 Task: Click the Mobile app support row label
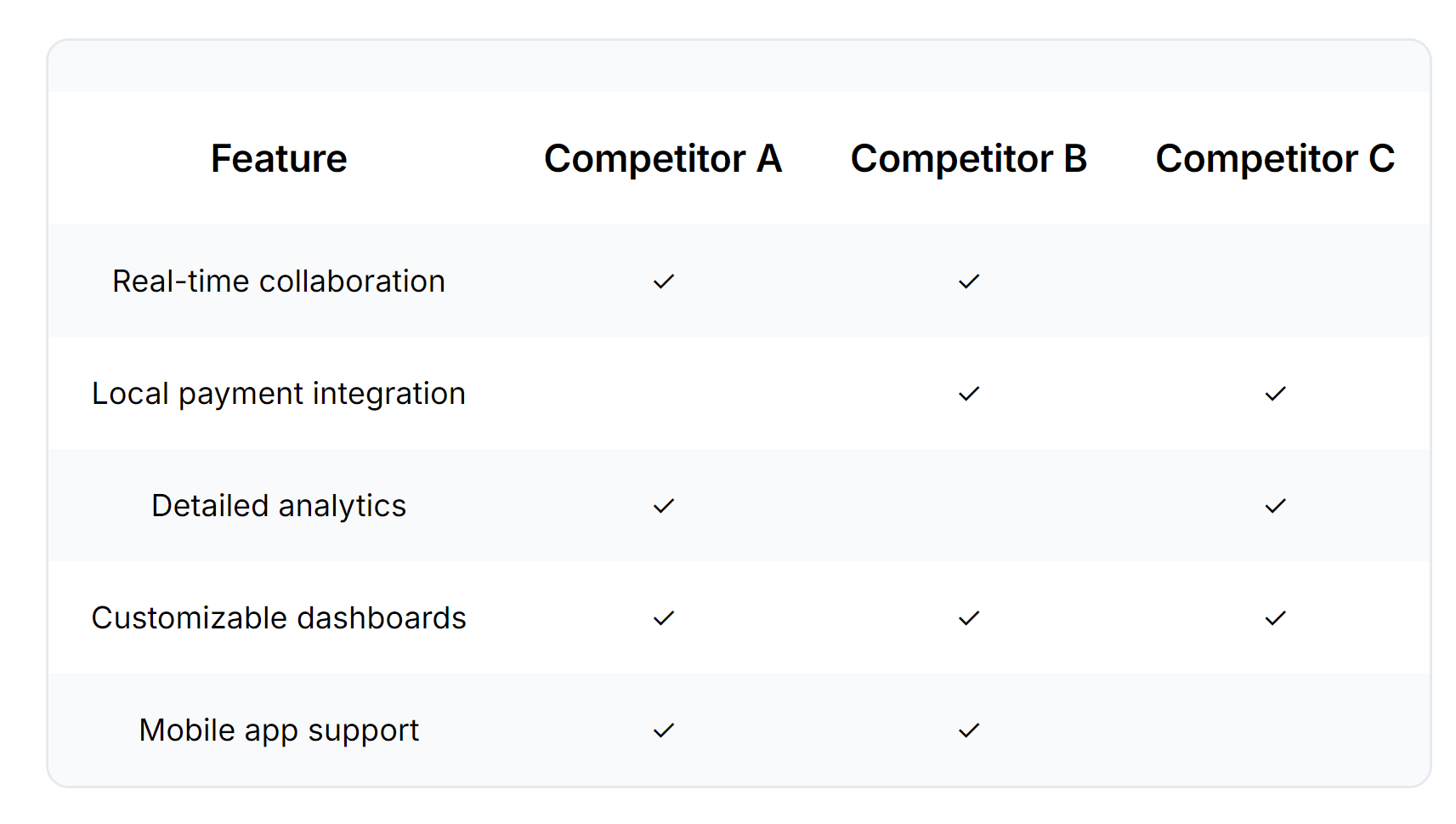(x=279, y=730)
